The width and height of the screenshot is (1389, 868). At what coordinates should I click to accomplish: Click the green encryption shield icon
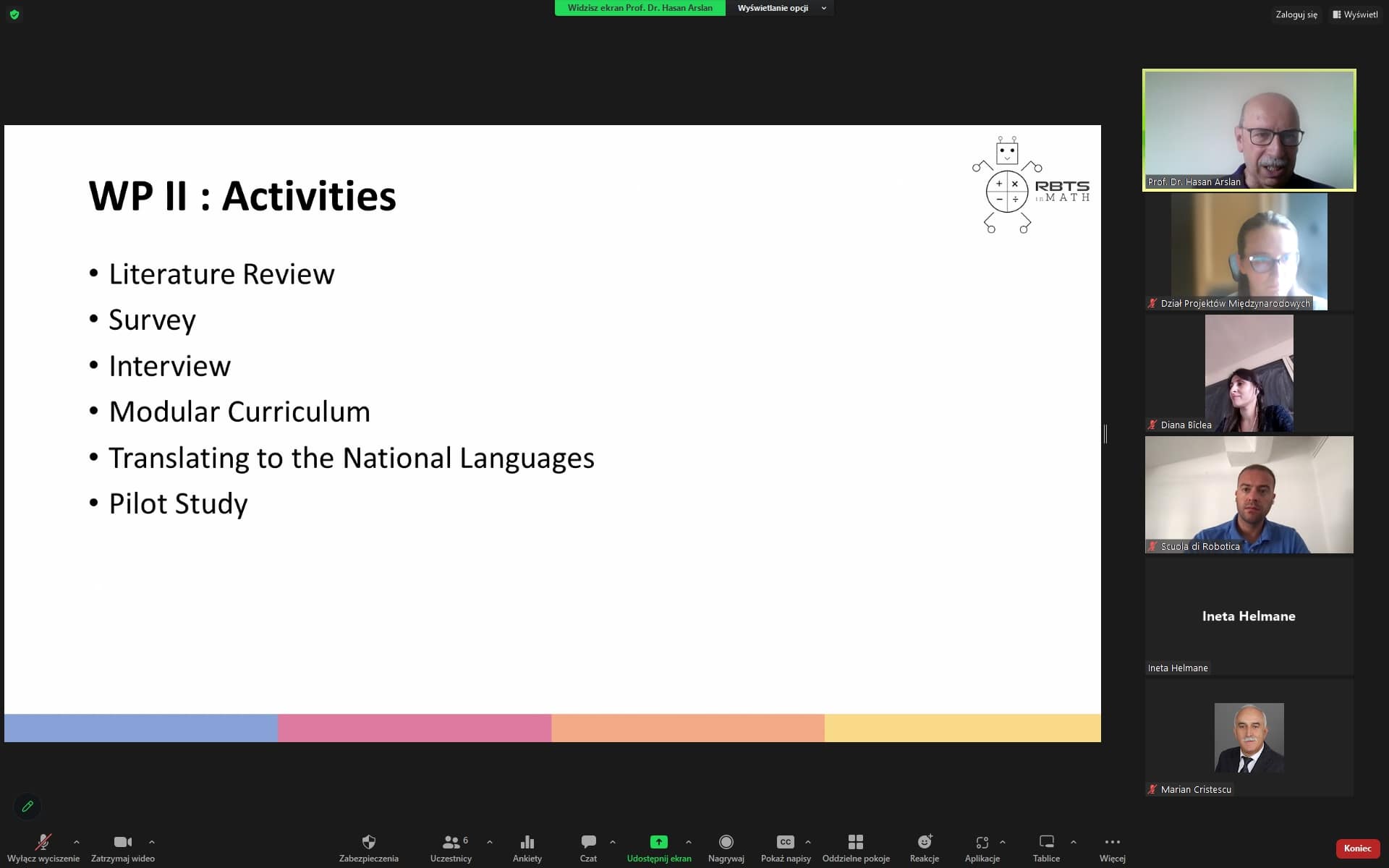click(x=14, y=14)
